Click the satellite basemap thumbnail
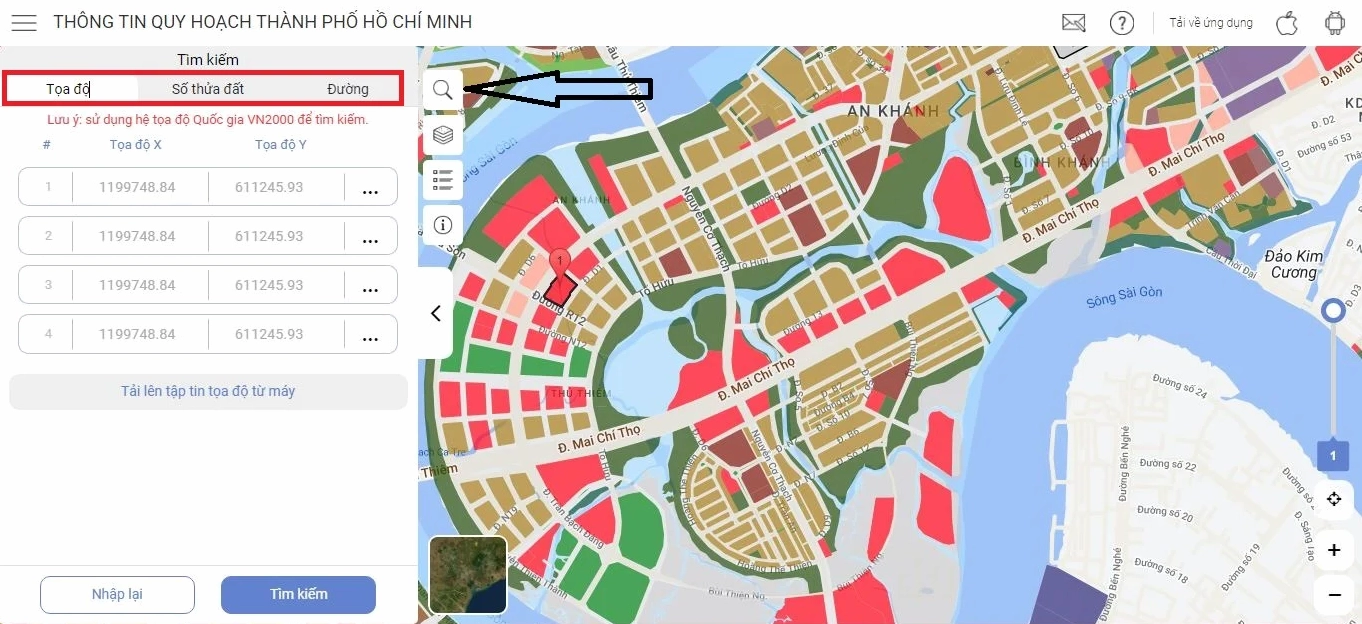1362x624 pixels. point(467,576)
